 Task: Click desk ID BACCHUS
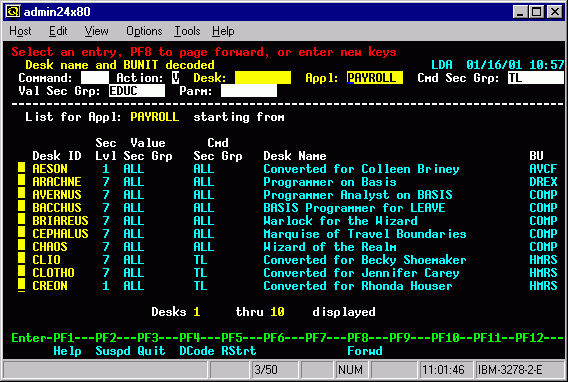[57, 208]
